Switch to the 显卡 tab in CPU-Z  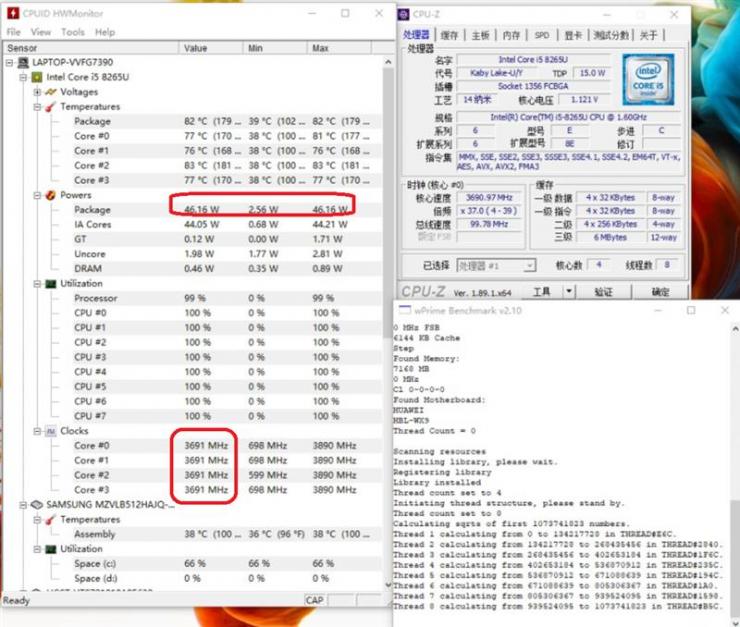(573, 35)
